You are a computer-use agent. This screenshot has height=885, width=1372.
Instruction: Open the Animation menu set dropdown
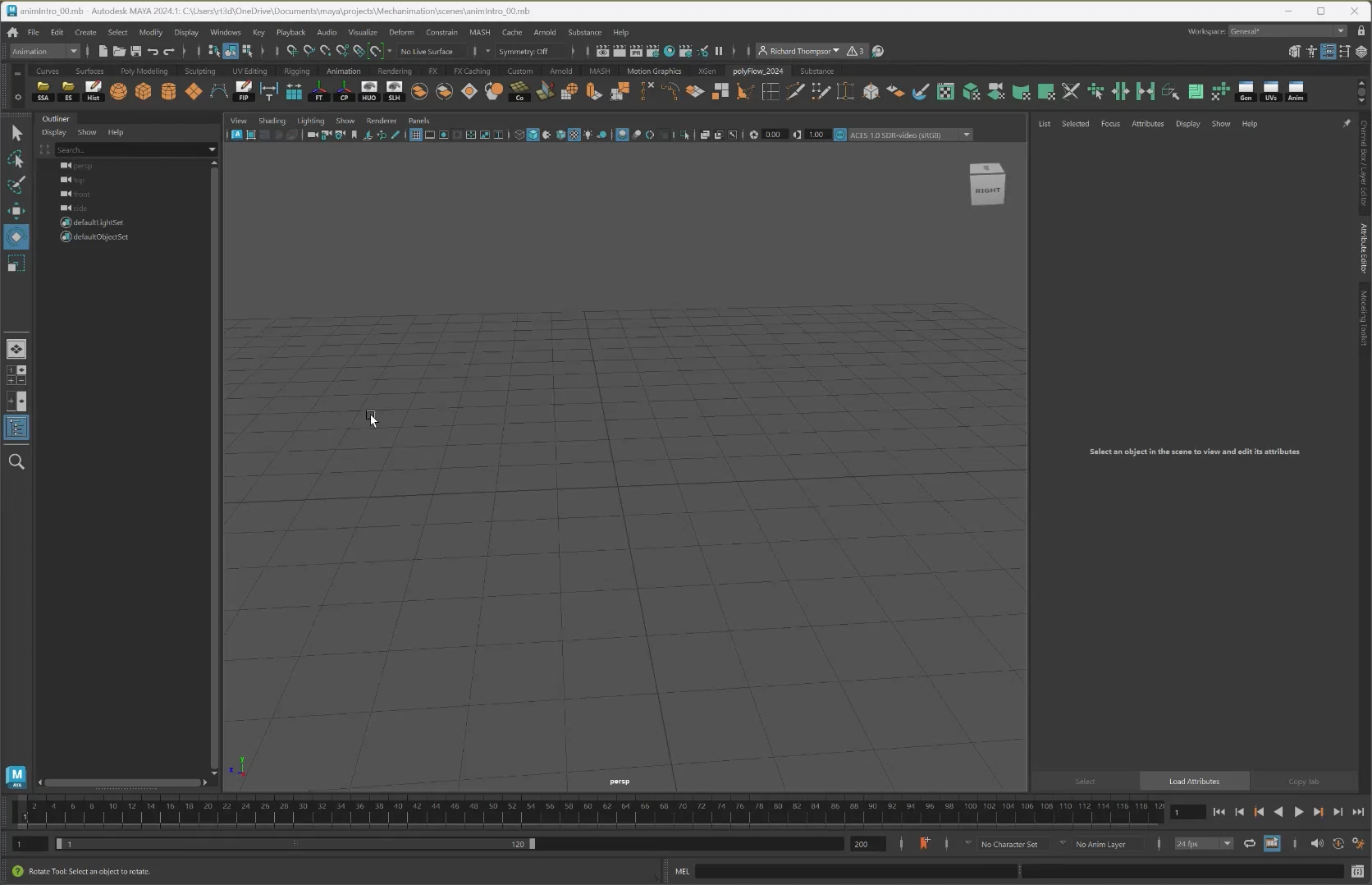(44, 51)
